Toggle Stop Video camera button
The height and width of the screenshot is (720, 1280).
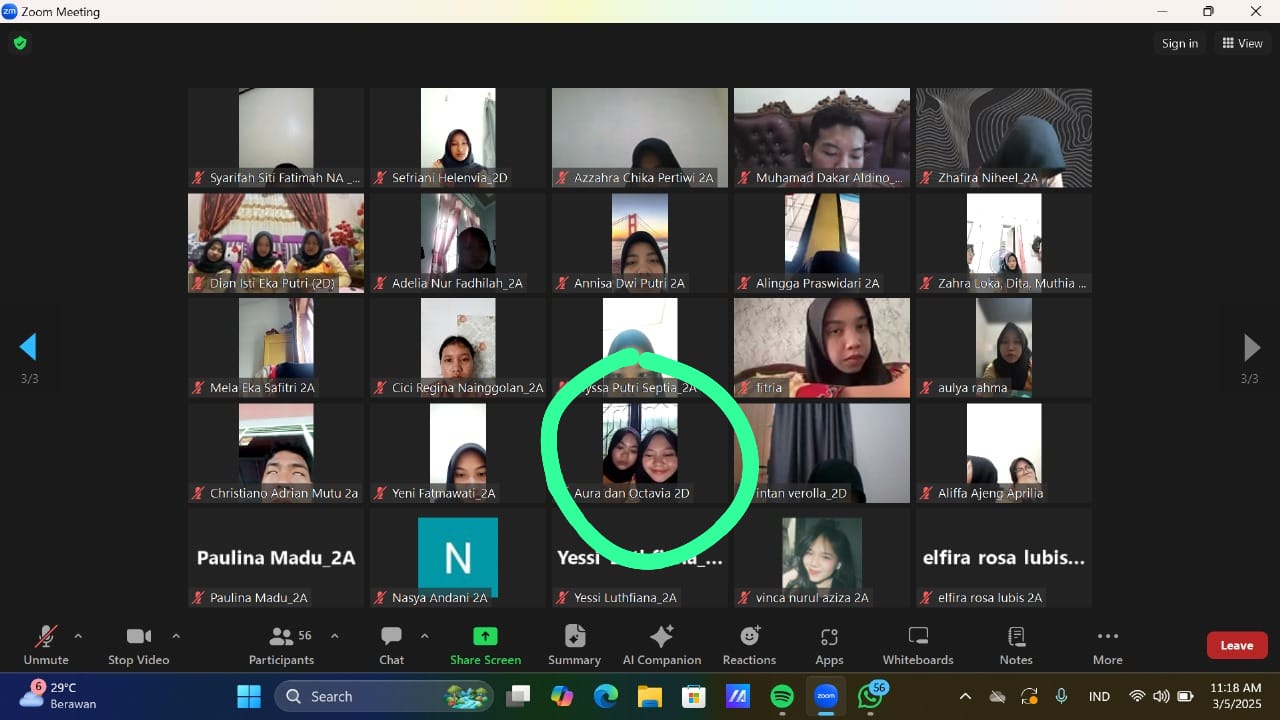coord(138,645)
